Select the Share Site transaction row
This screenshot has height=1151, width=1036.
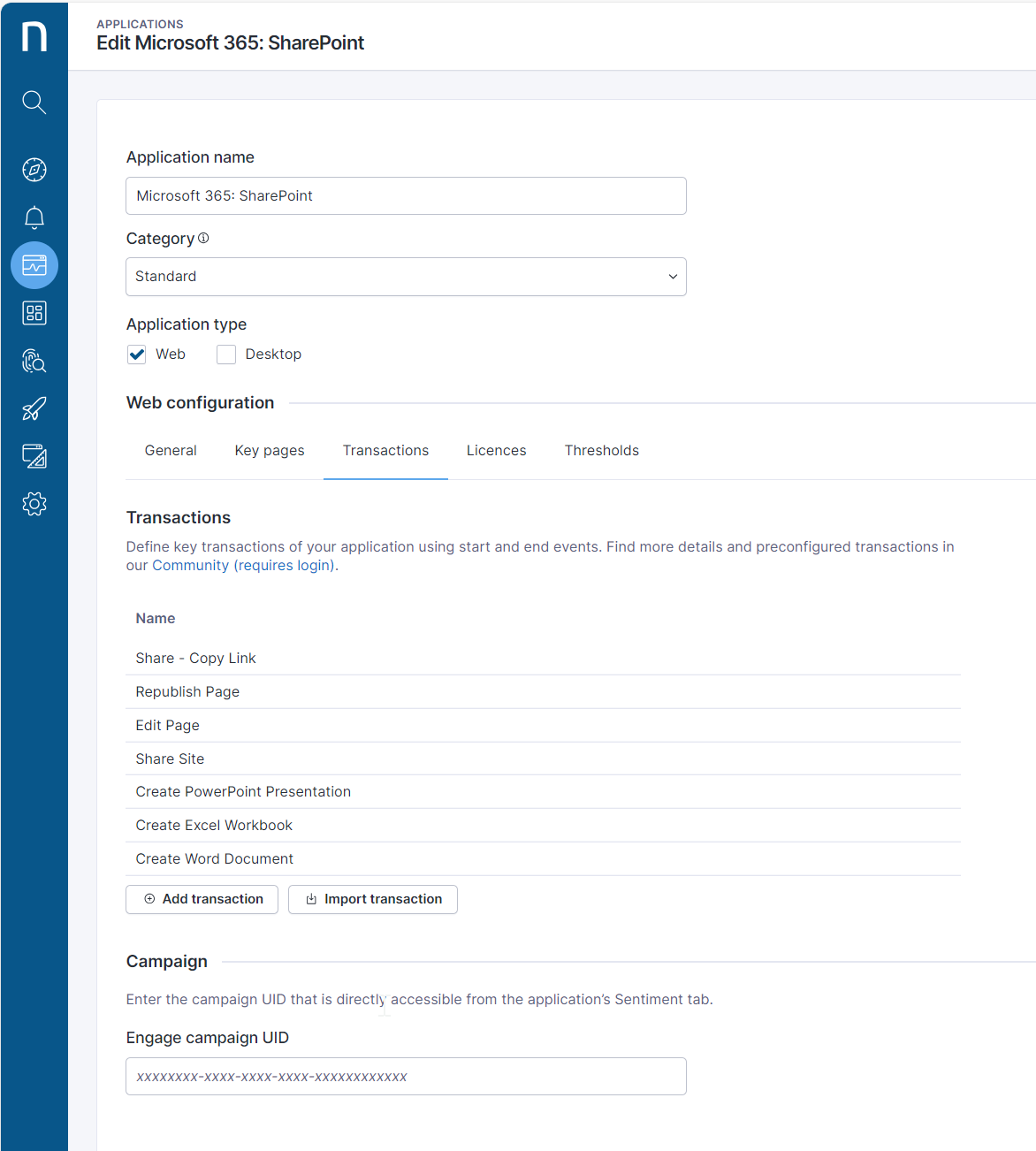click(543, 758)
